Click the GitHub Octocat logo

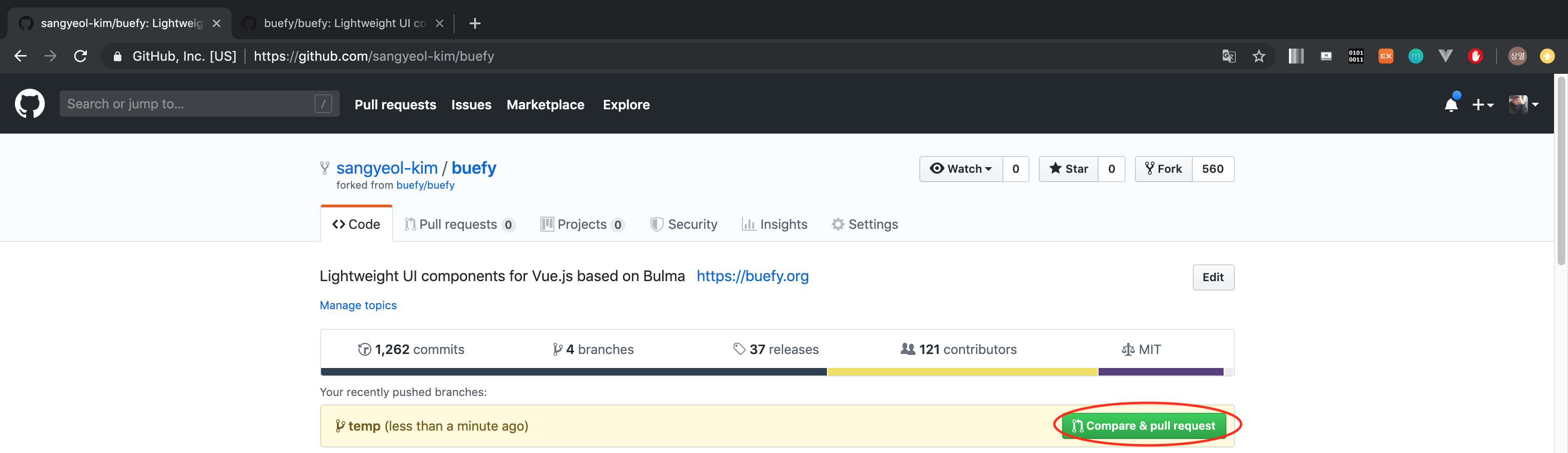coord(30,104)
